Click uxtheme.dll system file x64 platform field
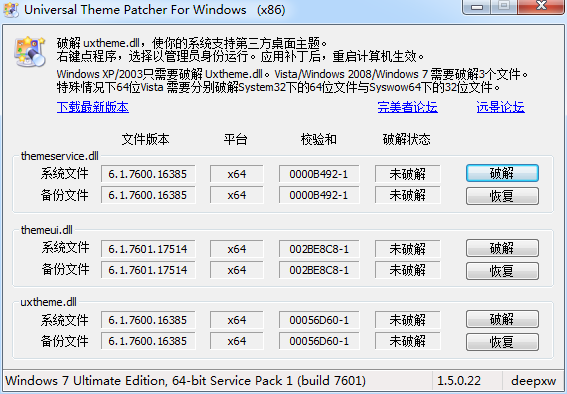Screen dimensions: 567x394 click(237, 320)
